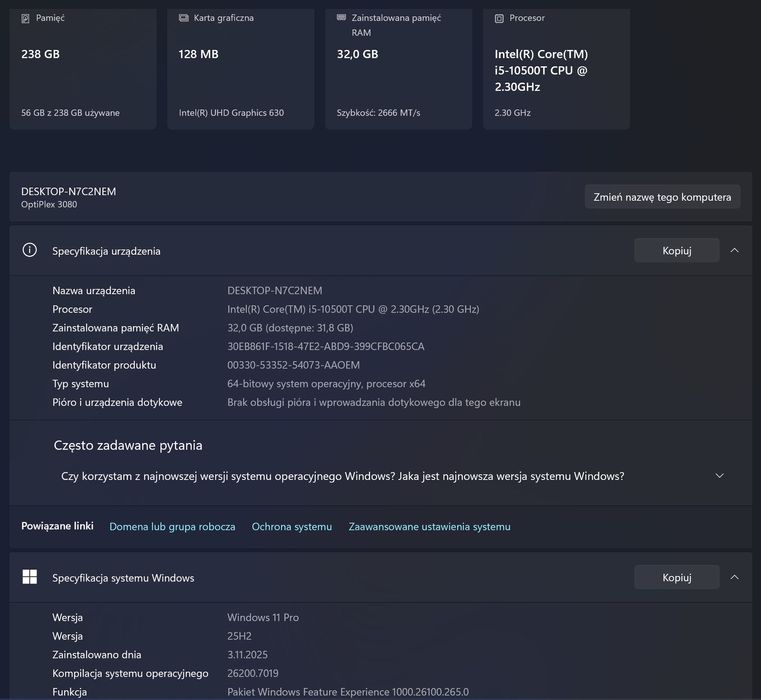
Task: Copy Windows specs with Kopiuj button
Action: coord(677,577)
